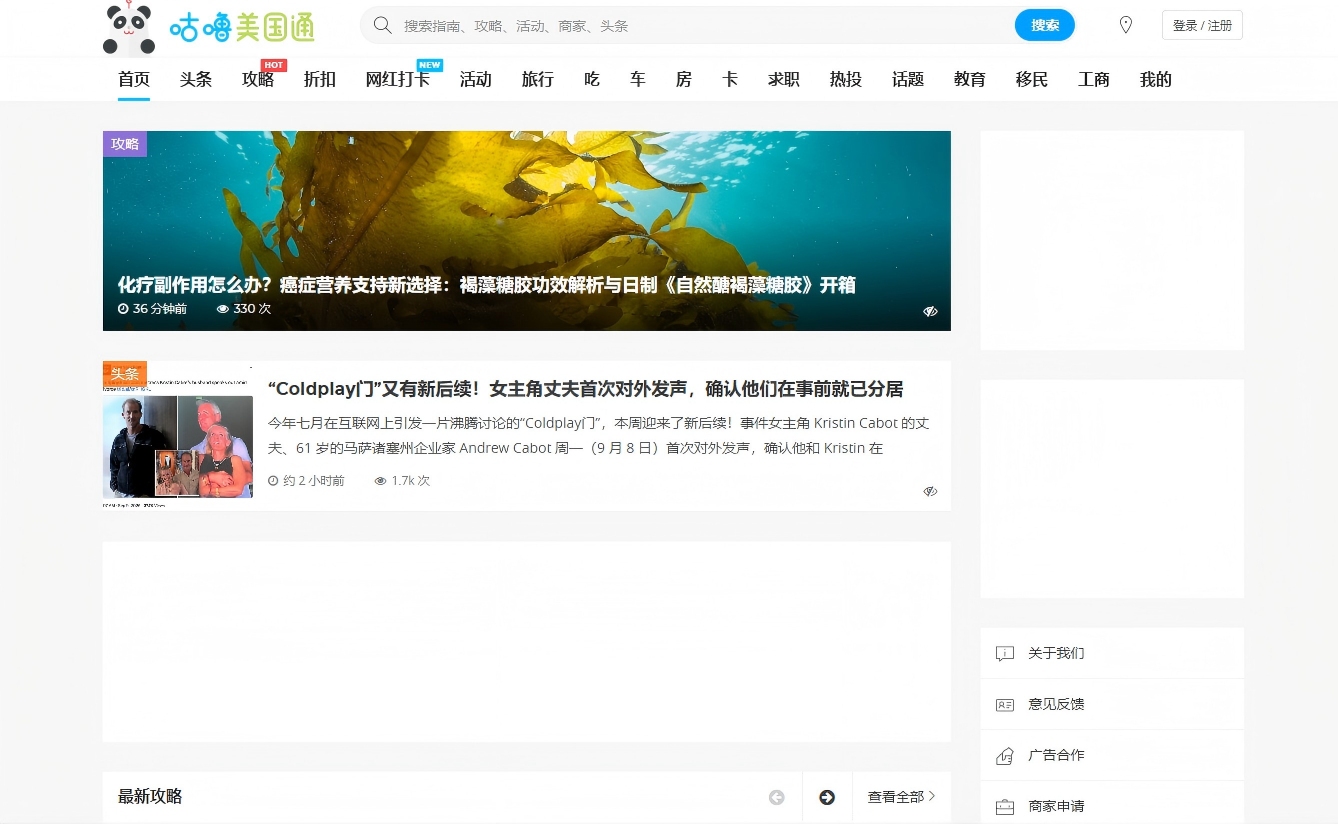
Task: Open the 攻略 menu with HOT badge
Action: pyautogui.click(x=258, y=80)
